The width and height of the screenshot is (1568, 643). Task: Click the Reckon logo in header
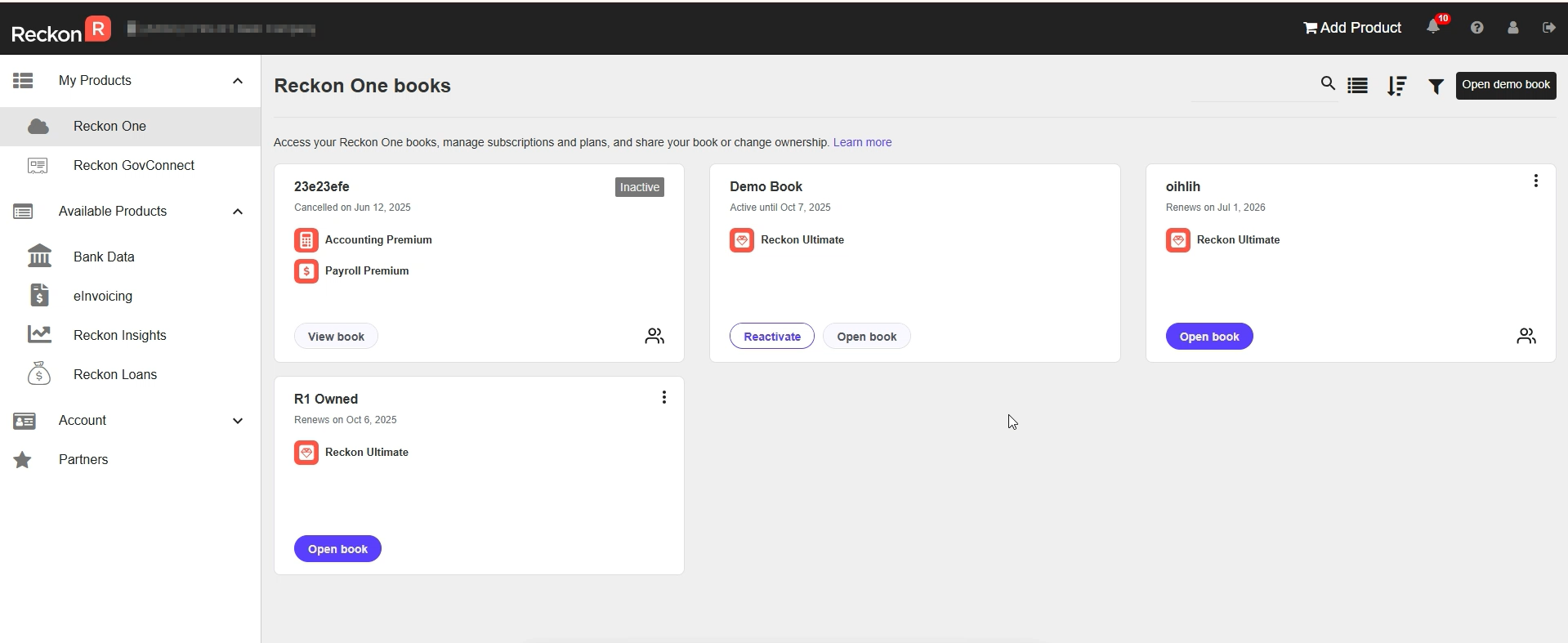coord(61,30)
